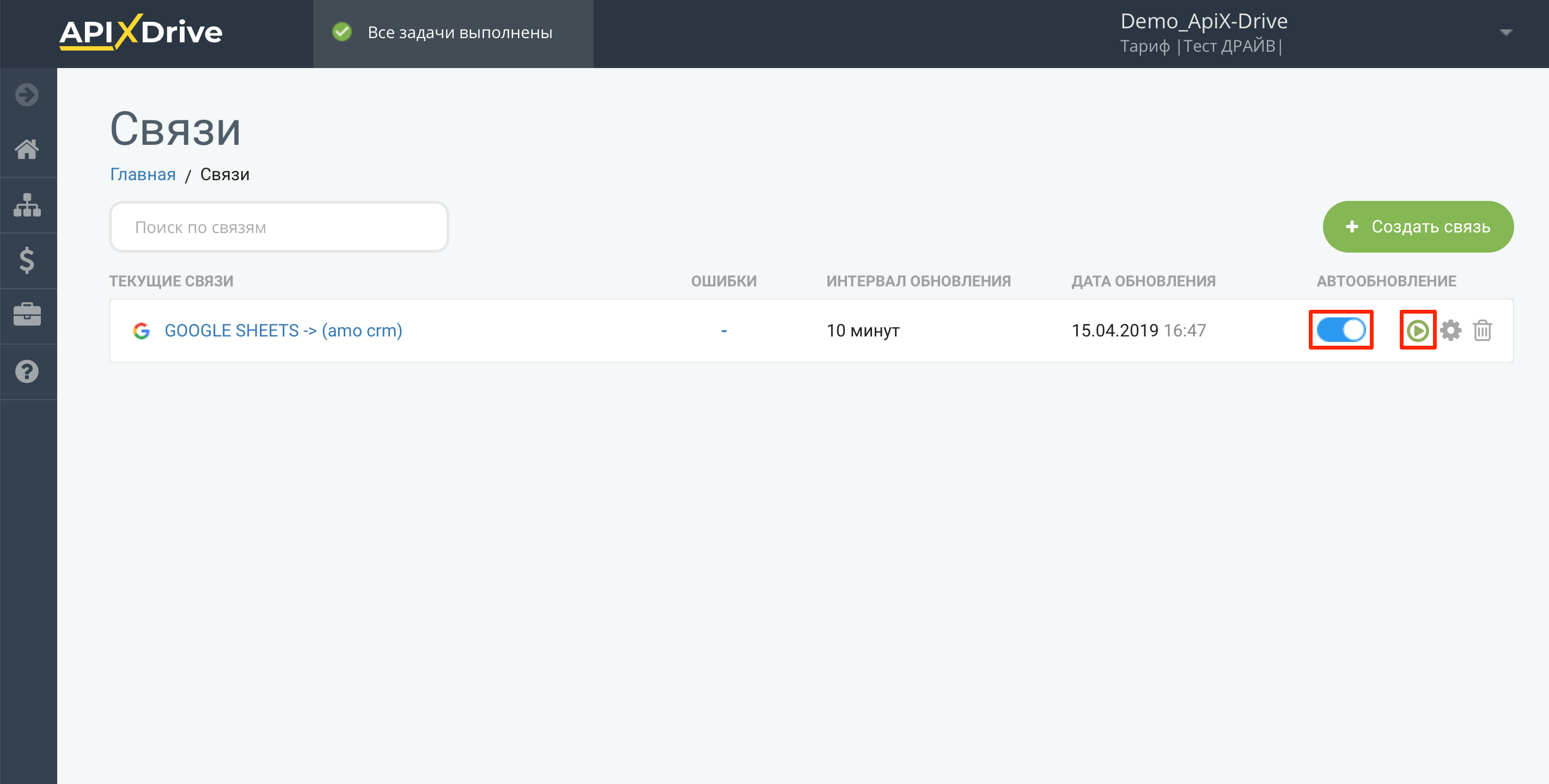The height and width of the screenshot is (784, 1549).
Task: Delete the connection using trash icon
Action: (1482, 330)
